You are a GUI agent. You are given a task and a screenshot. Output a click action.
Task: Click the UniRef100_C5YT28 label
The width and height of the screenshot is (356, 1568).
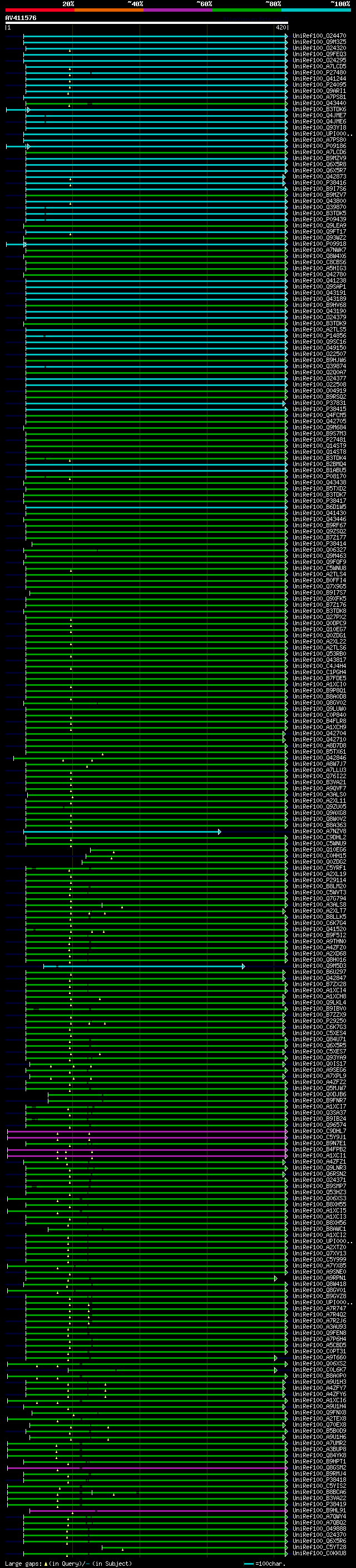[x=319, y=1547]
